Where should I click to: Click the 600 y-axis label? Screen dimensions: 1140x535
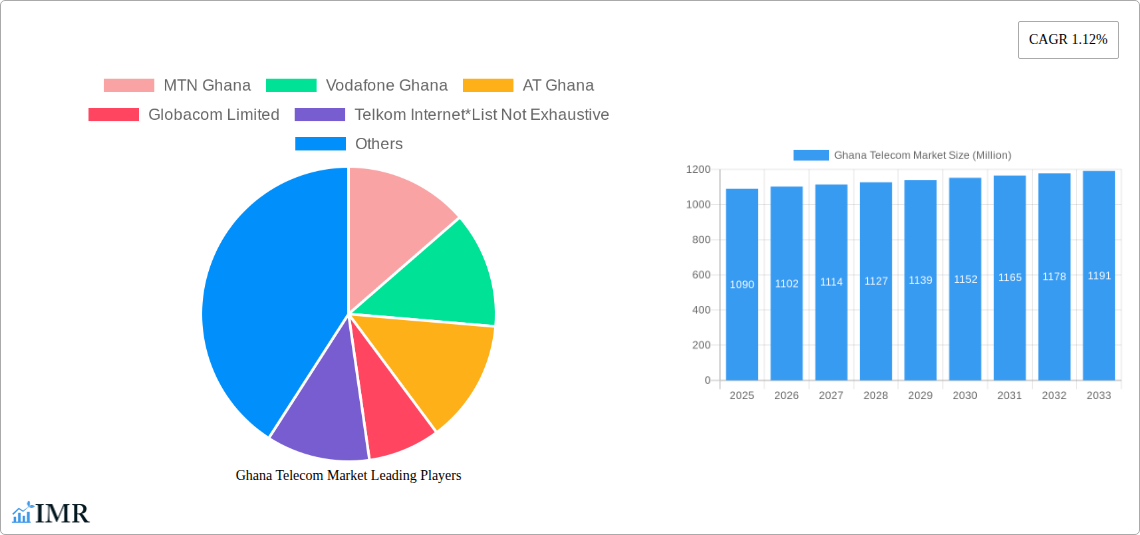pos(702,275)
